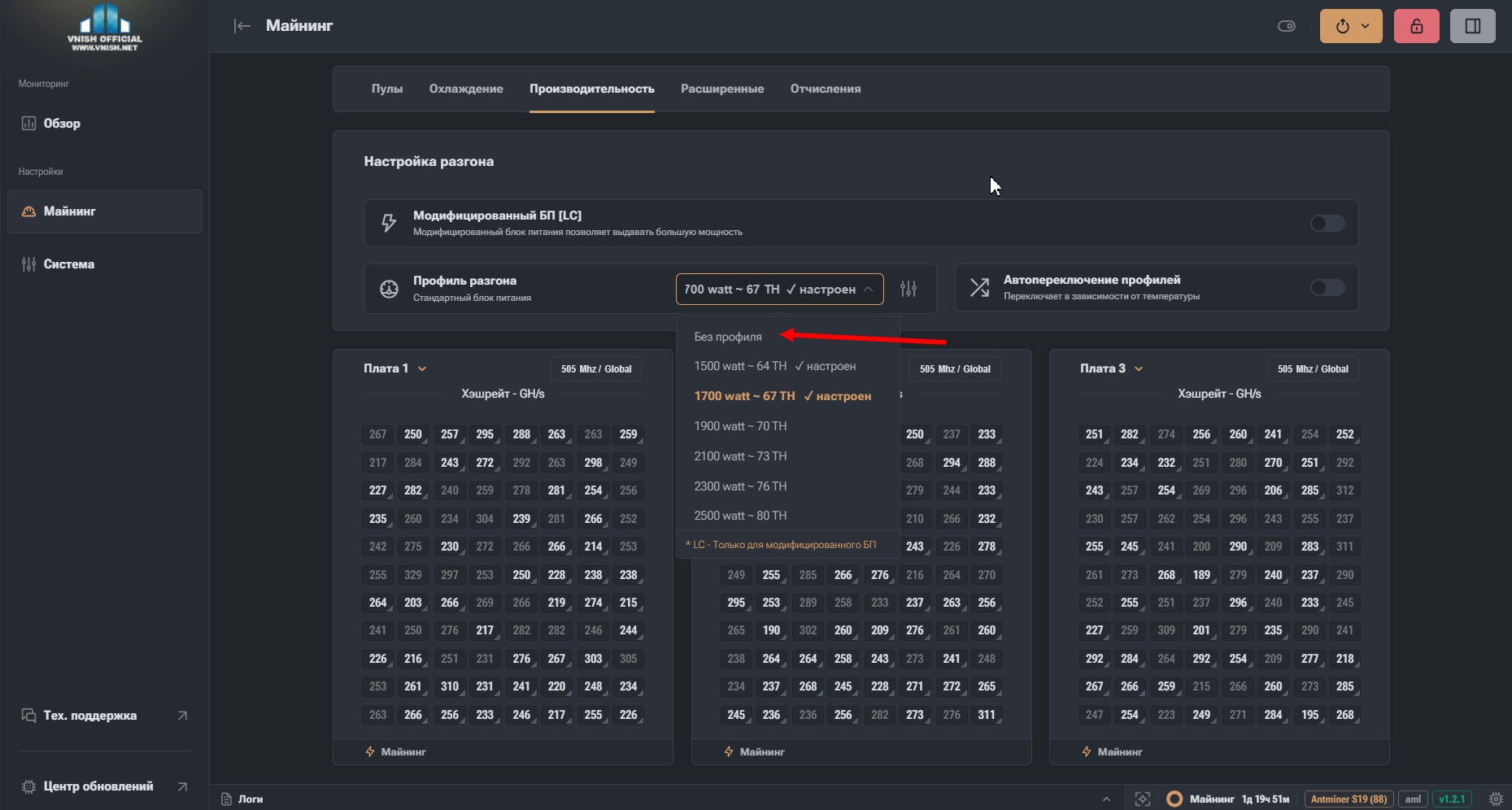Enable the Модифицированный БП [LC] switch
1512x810 pixels.
(x=1327, y=223)
